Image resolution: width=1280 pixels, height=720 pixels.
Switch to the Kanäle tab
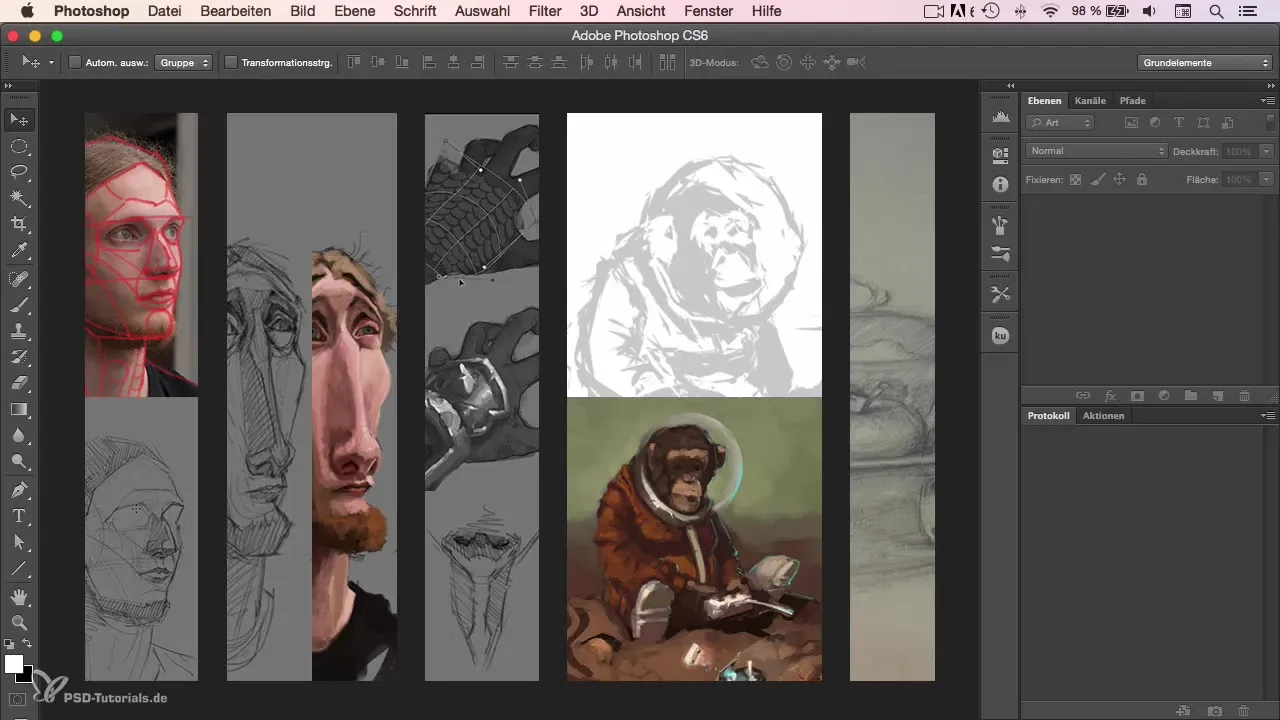(x=1089, y=100)
